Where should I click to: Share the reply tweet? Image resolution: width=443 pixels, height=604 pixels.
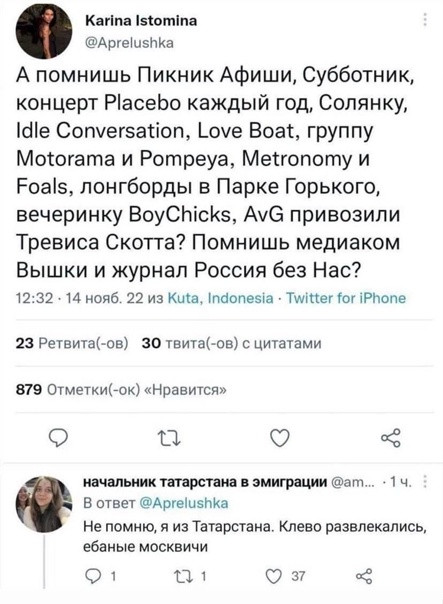click(x=364, y=576)
